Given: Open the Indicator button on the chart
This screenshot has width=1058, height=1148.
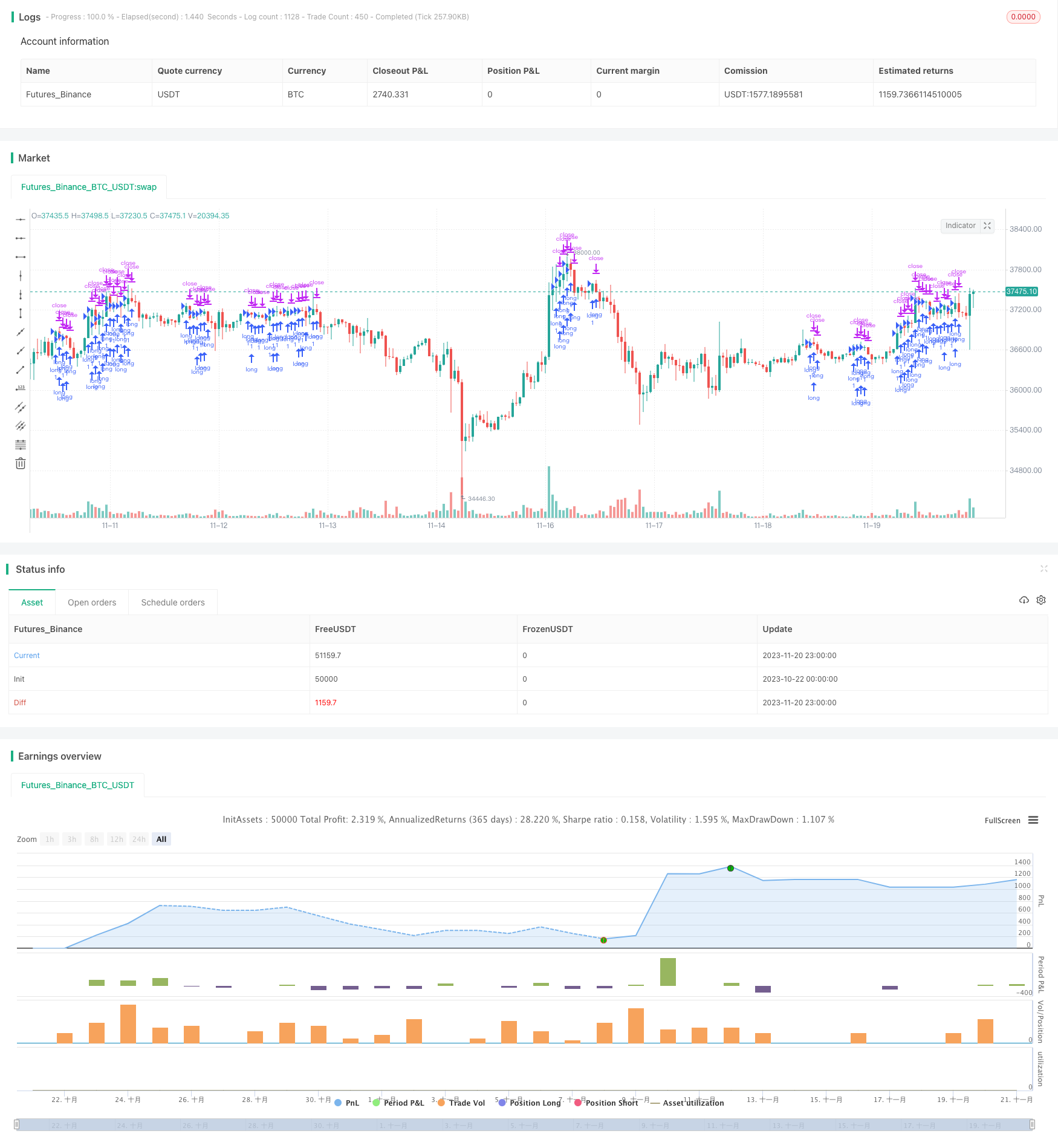Looking at the screenshot, I should [x=960, y=226].
